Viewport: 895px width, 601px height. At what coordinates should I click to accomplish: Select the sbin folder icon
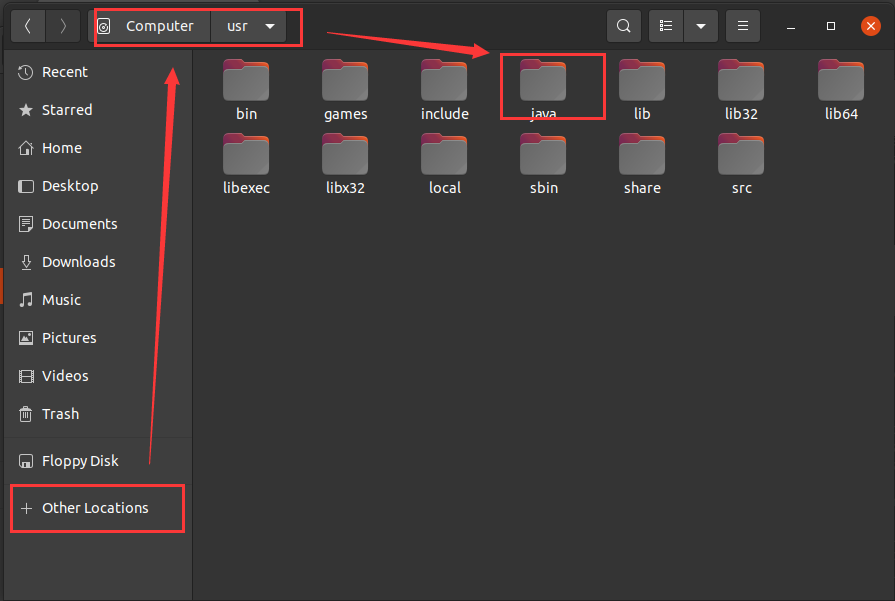543,155
